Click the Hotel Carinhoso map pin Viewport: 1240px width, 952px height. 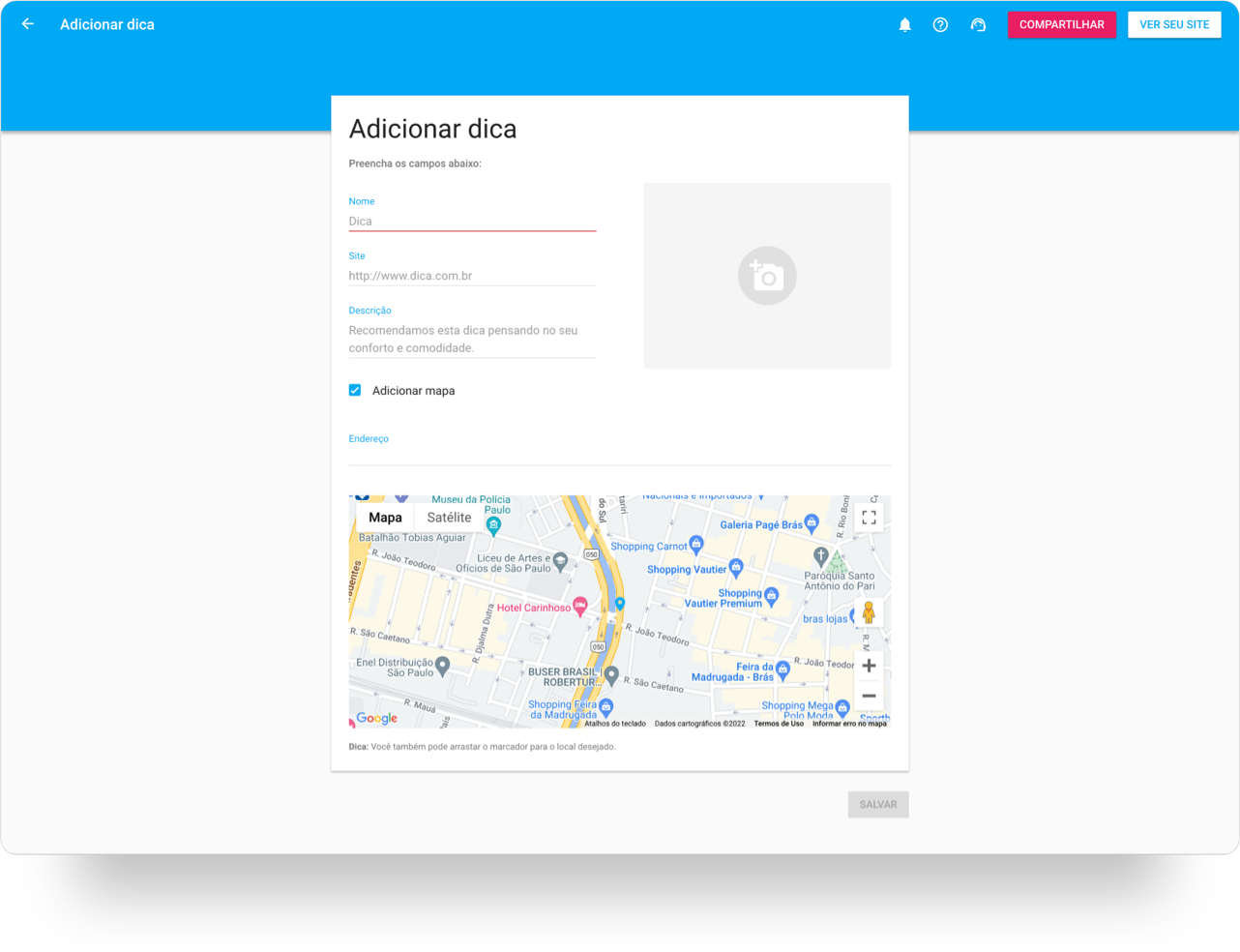(580, 606)
